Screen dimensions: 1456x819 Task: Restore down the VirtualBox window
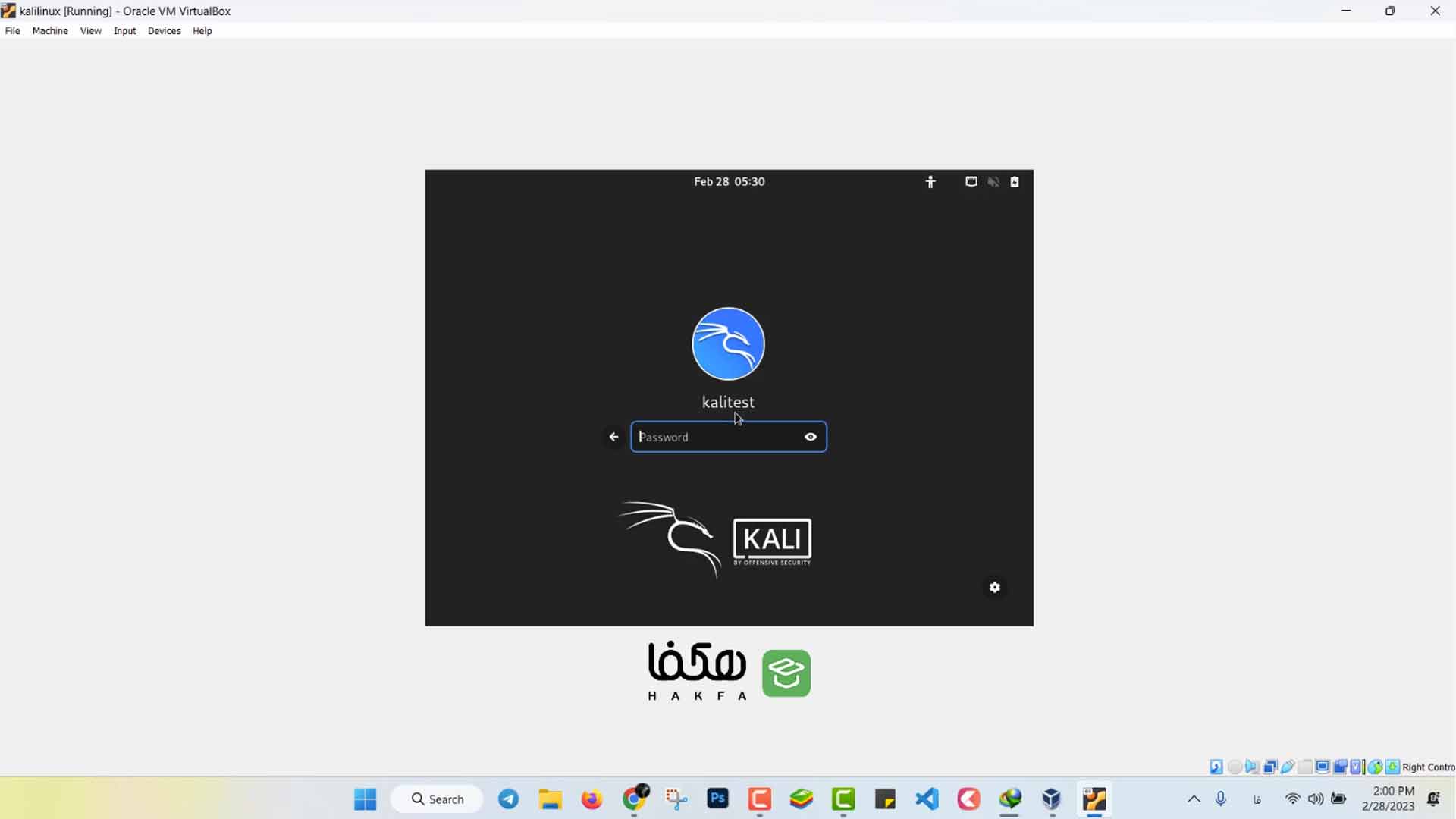(1390, 11)
